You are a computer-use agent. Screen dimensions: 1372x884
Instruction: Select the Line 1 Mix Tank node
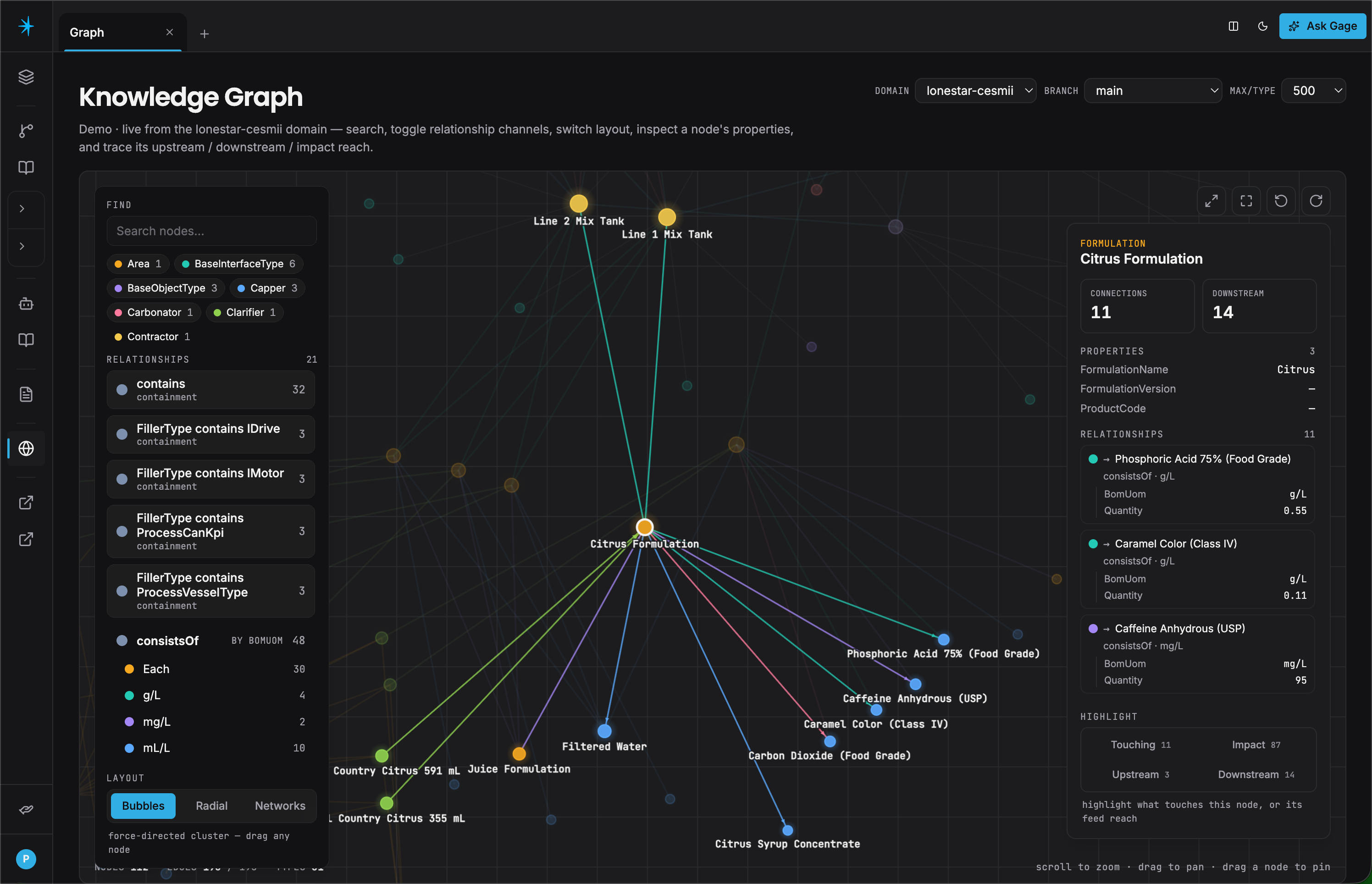tap(666, 217)
